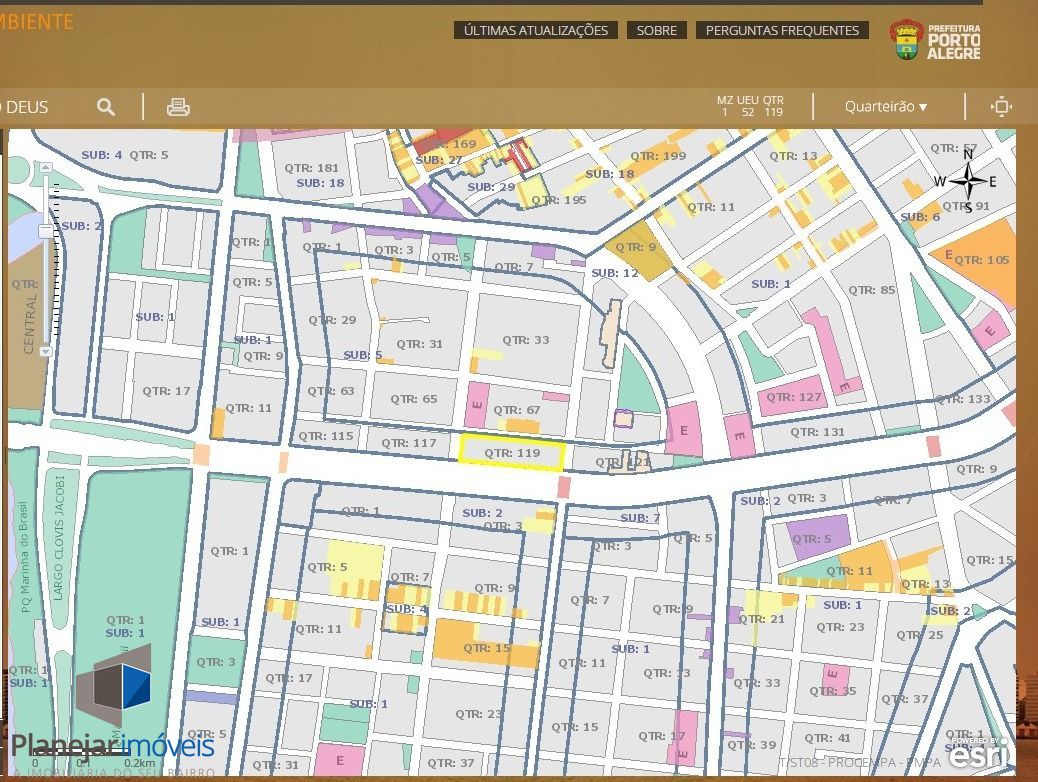The height and width of the screenshot is (782, 1038).
Task: Click the Perguntas Frequentes link
Action: click(782, 30)
